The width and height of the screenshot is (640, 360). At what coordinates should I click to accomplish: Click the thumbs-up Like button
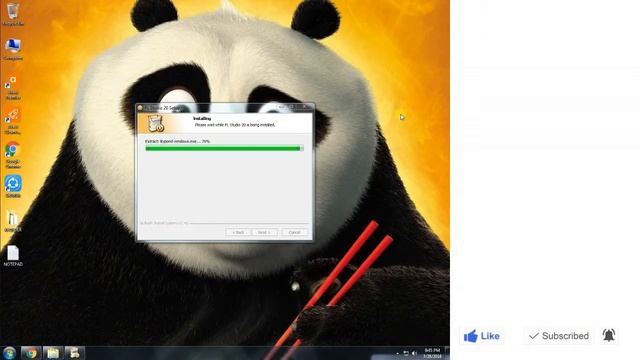[482, 336]
